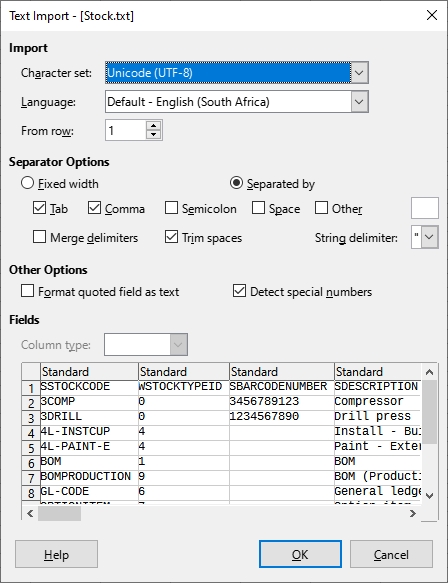Select the second Standard column above WSTOCKTYPEID
This screenshot has height=583, width=448.
pos(184,371)
